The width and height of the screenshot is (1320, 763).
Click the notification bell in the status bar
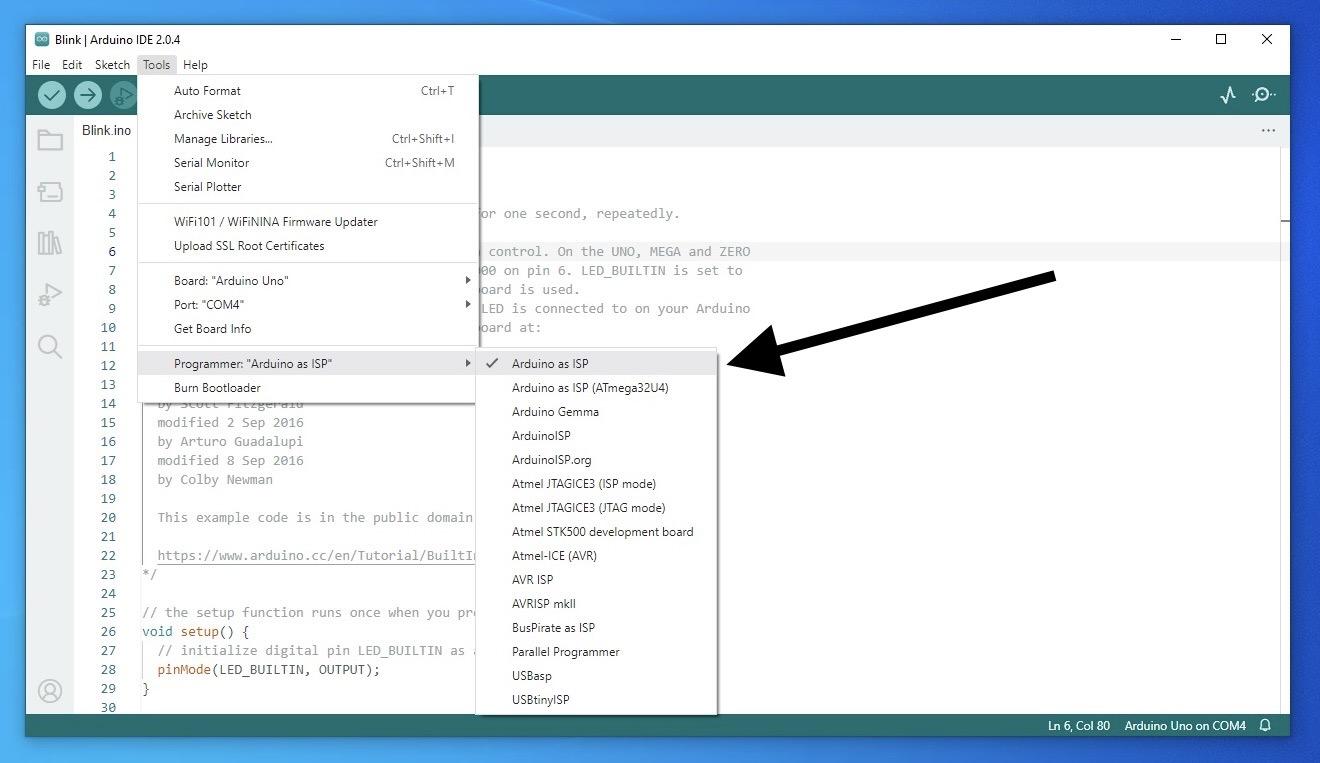pyautogui.click(x=1264, y=726)
